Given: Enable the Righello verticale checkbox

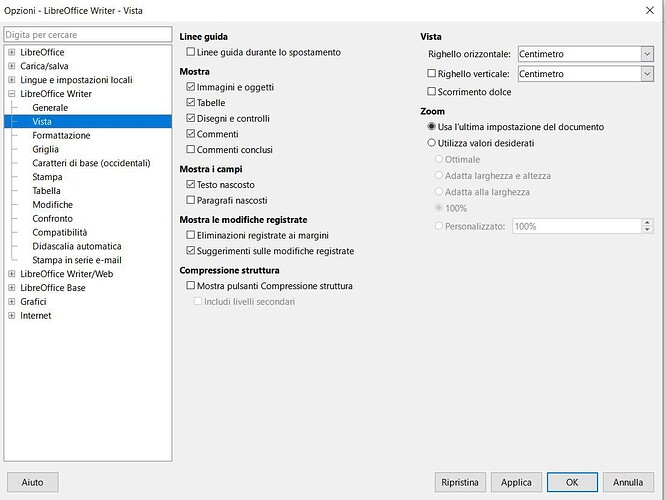Looking at the screenshot, I should coord(432,74).
